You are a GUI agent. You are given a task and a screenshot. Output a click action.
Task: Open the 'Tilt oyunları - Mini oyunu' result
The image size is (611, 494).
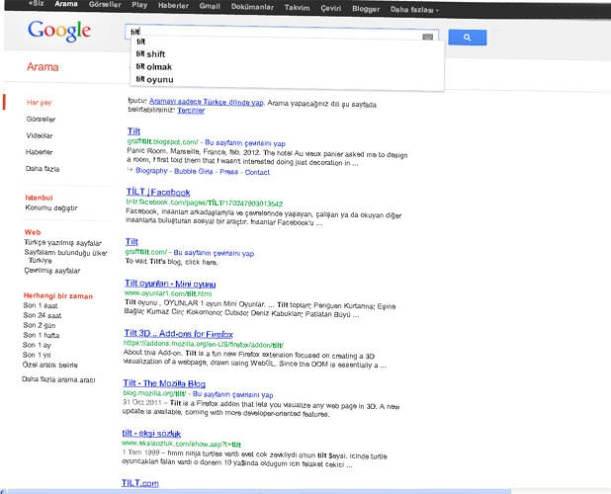170,284
